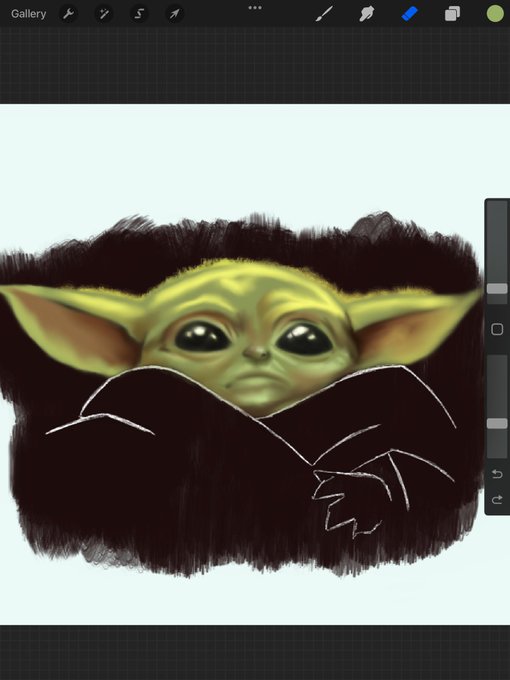Undo the last stroke
The width and height of the screenshot is (510, 680).
(497, 474)
